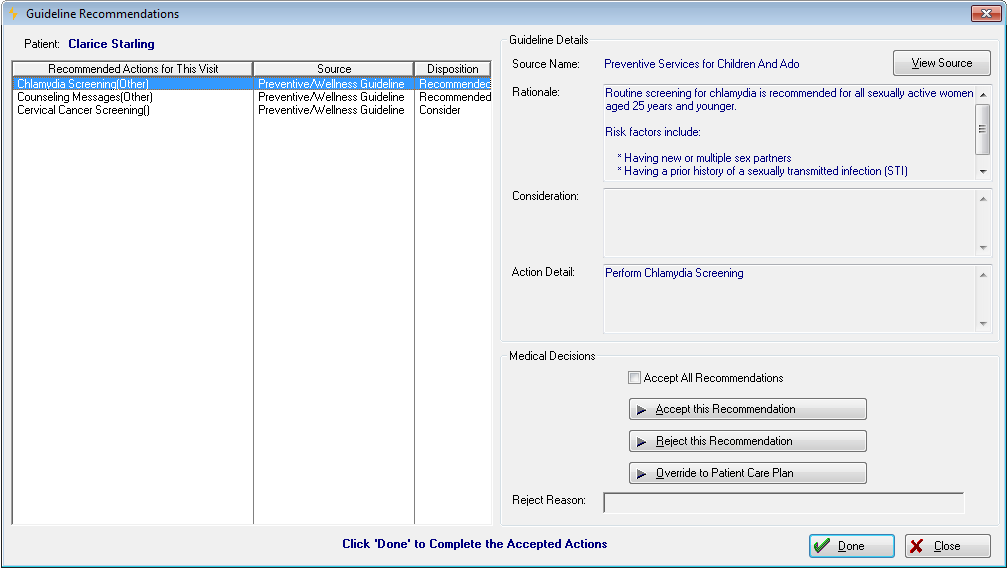
Task: Click Action Detail scrollbar down arrow
Action: click(982, 323)
